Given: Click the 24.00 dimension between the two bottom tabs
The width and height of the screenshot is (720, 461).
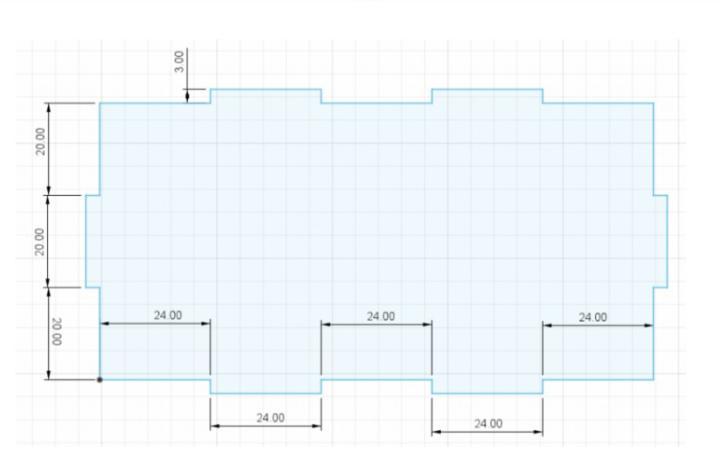Looking at the screenshot, I should (381, 316).
